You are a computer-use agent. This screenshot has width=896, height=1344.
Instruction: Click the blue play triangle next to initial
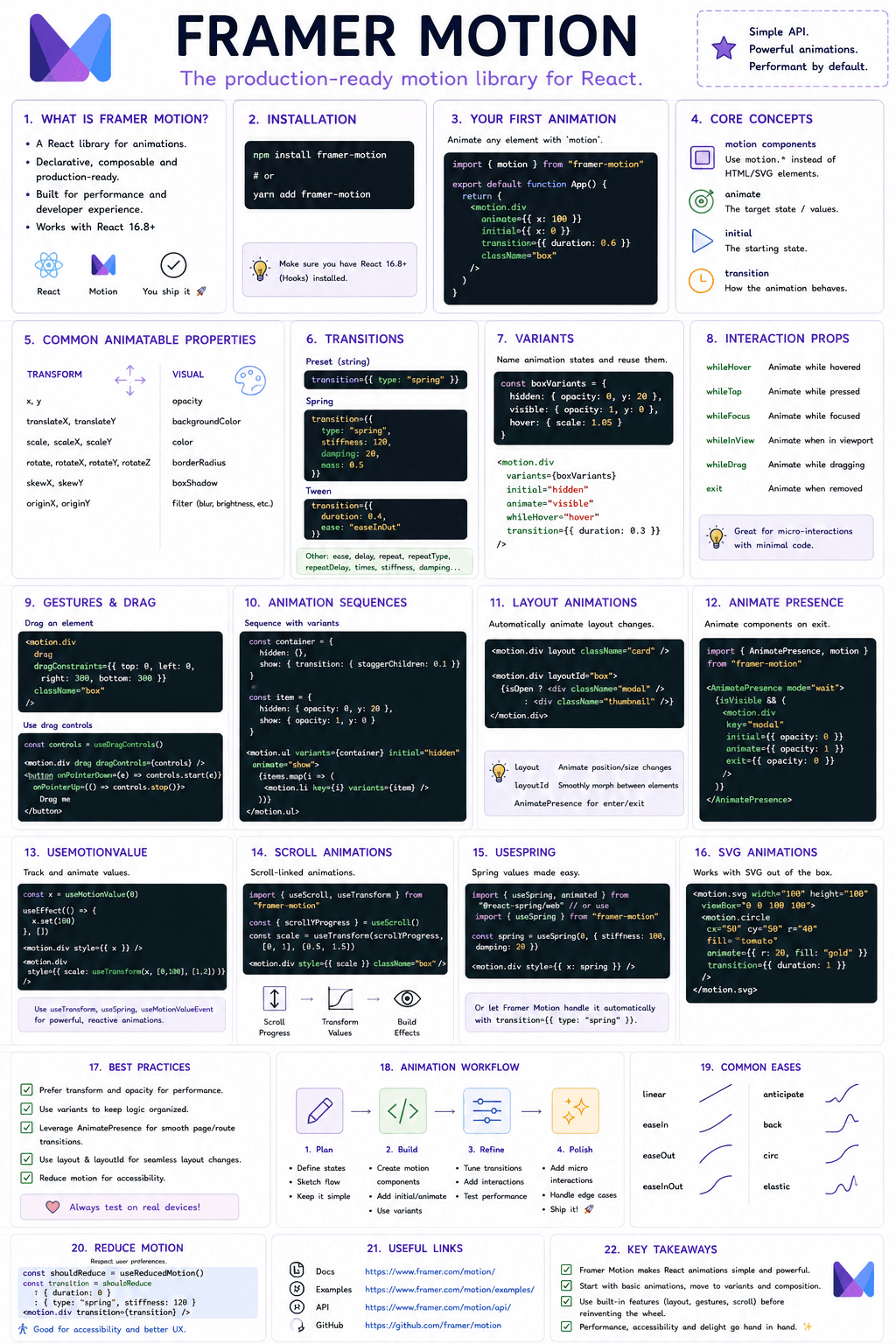[702, 241]
